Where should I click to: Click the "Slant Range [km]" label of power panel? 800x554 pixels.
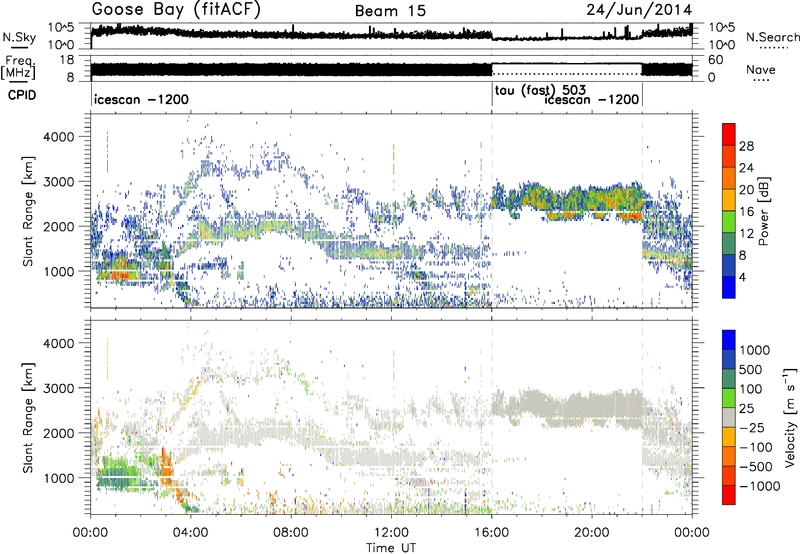click(x=28, y=211)
